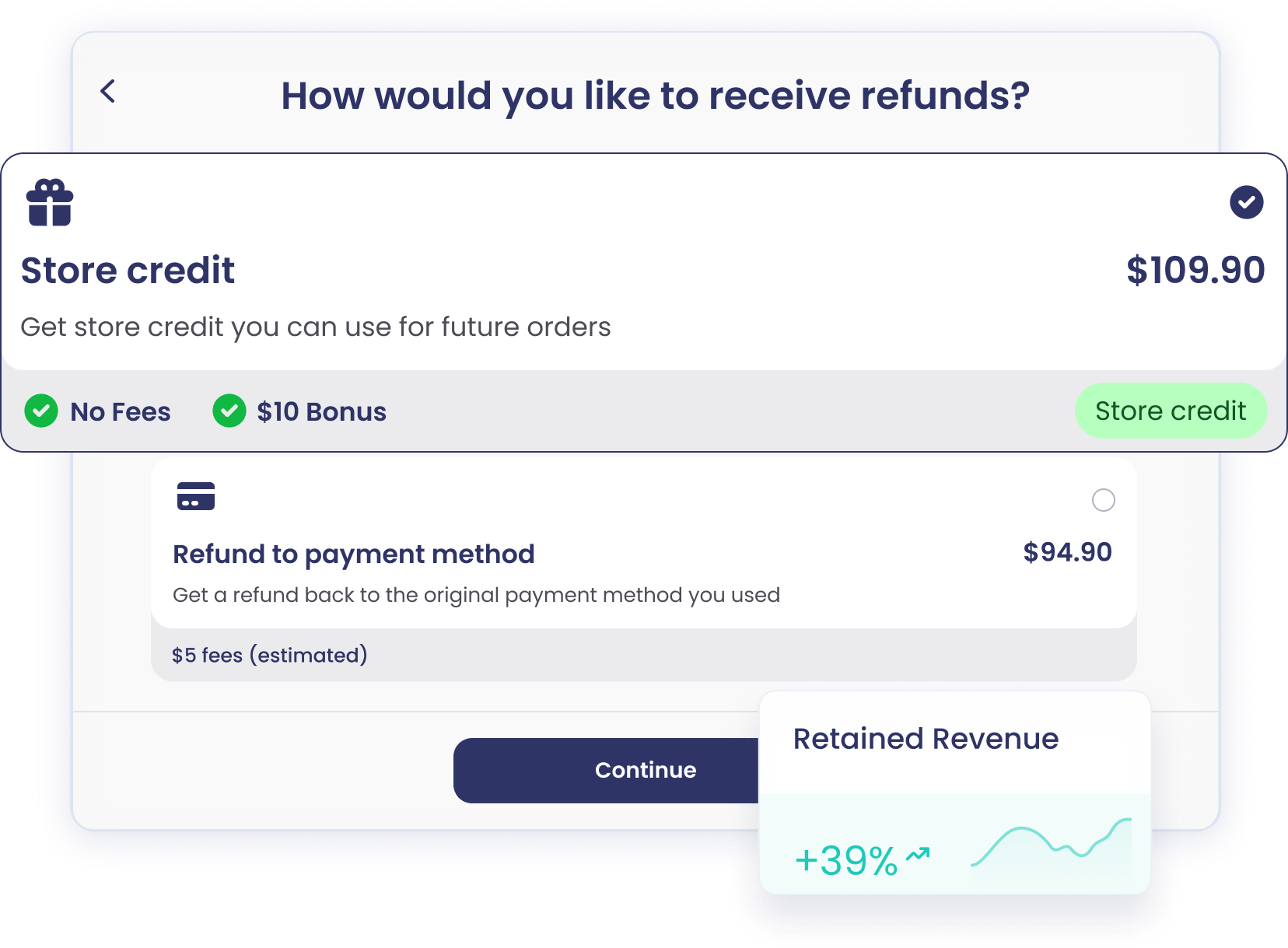This screenshot has height=948, width=1288.
Task: Click the green check beside No Fees
Action: (x=41, y=411)
